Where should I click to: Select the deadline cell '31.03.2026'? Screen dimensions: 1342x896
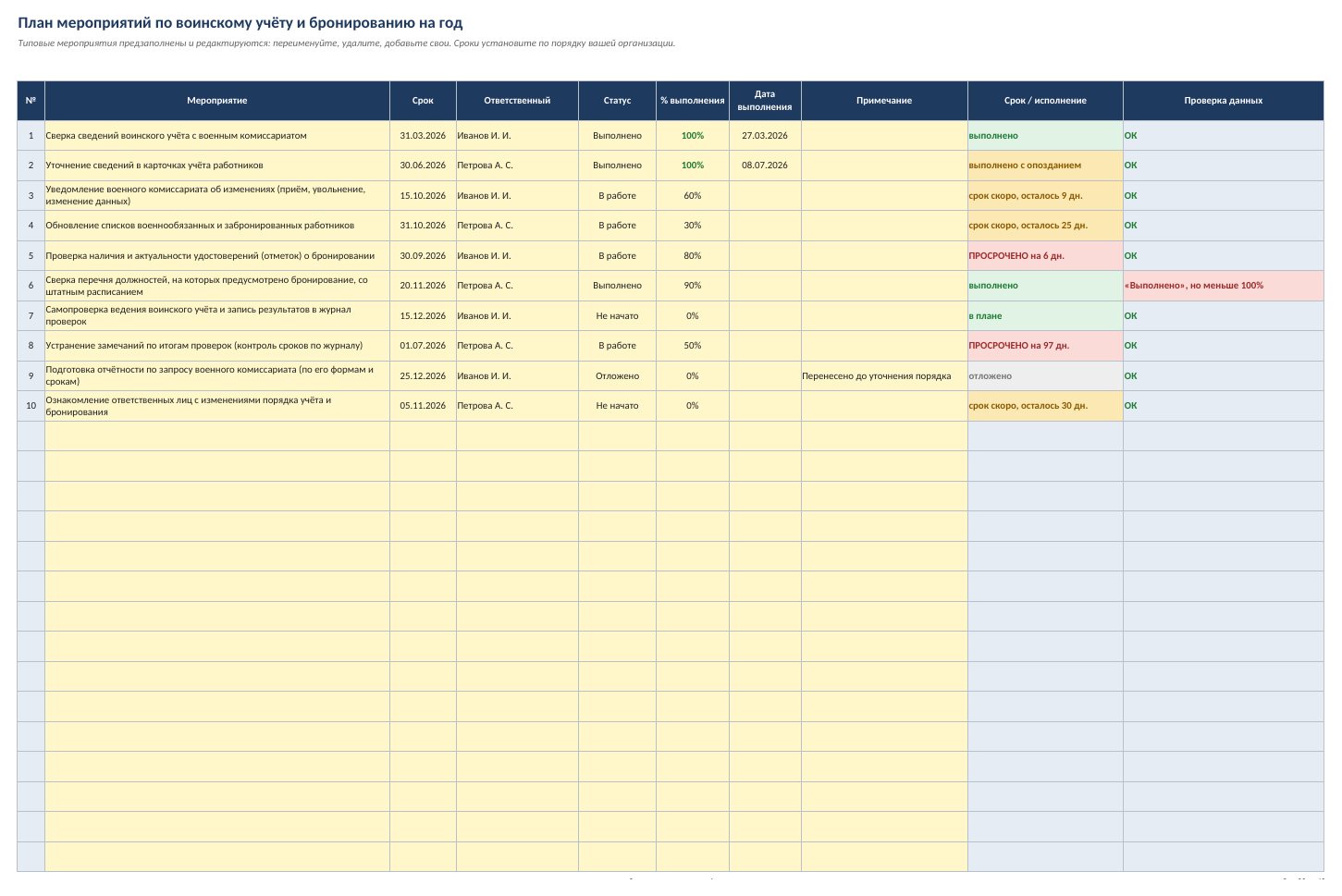click(x=423, y=136)
